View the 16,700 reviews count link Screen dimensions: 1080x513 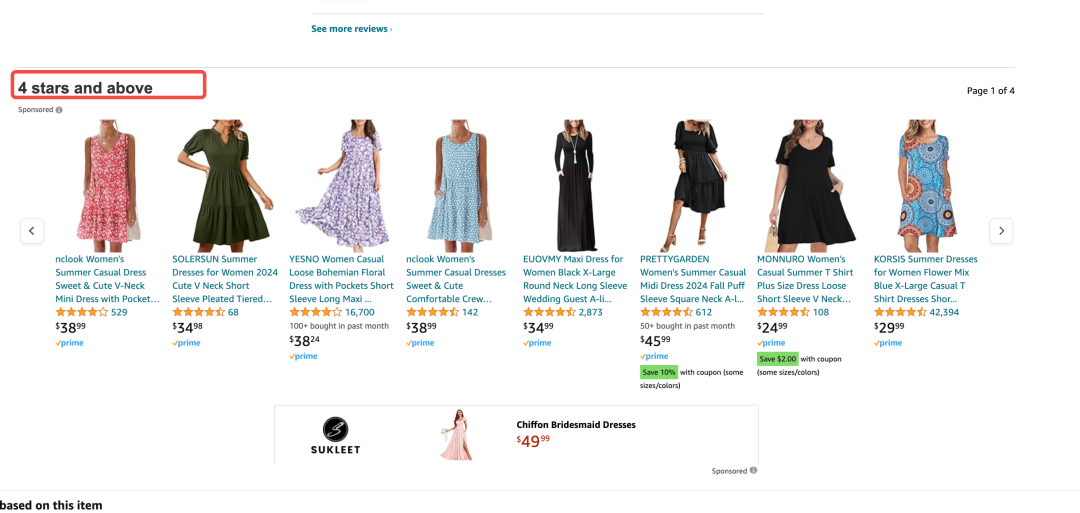[360, 312]
